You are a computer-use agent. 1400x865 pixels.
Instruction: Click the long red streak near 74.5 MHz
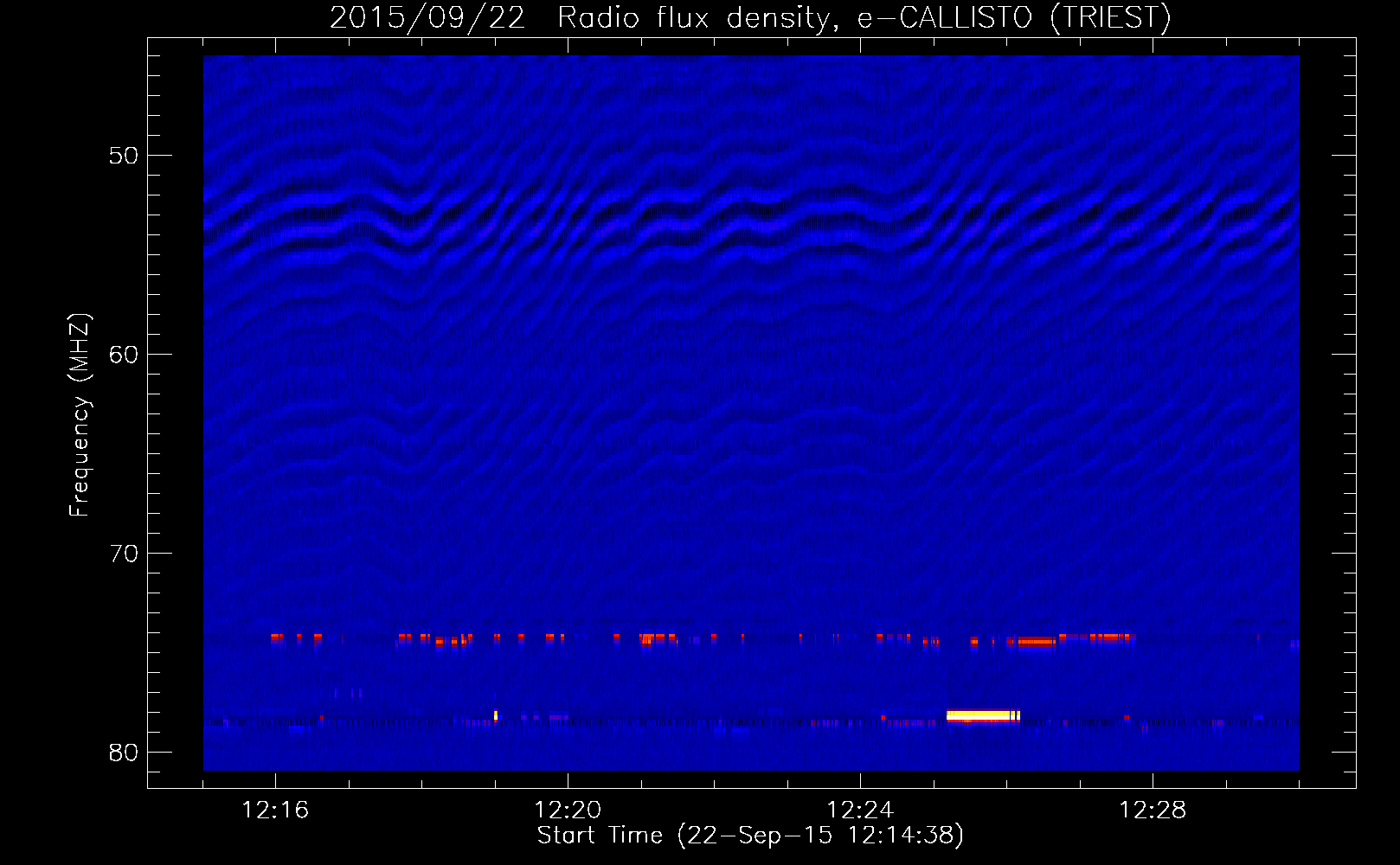(x=1037, y=642)
